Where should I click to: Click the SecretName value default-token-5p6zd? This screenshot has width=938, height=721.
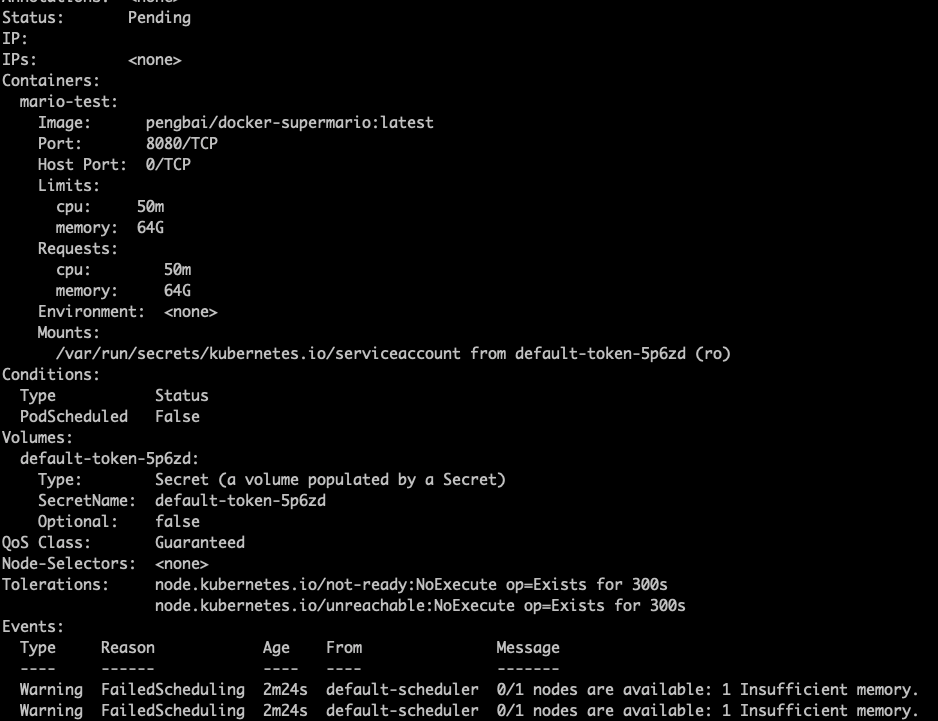coord(240,501)
